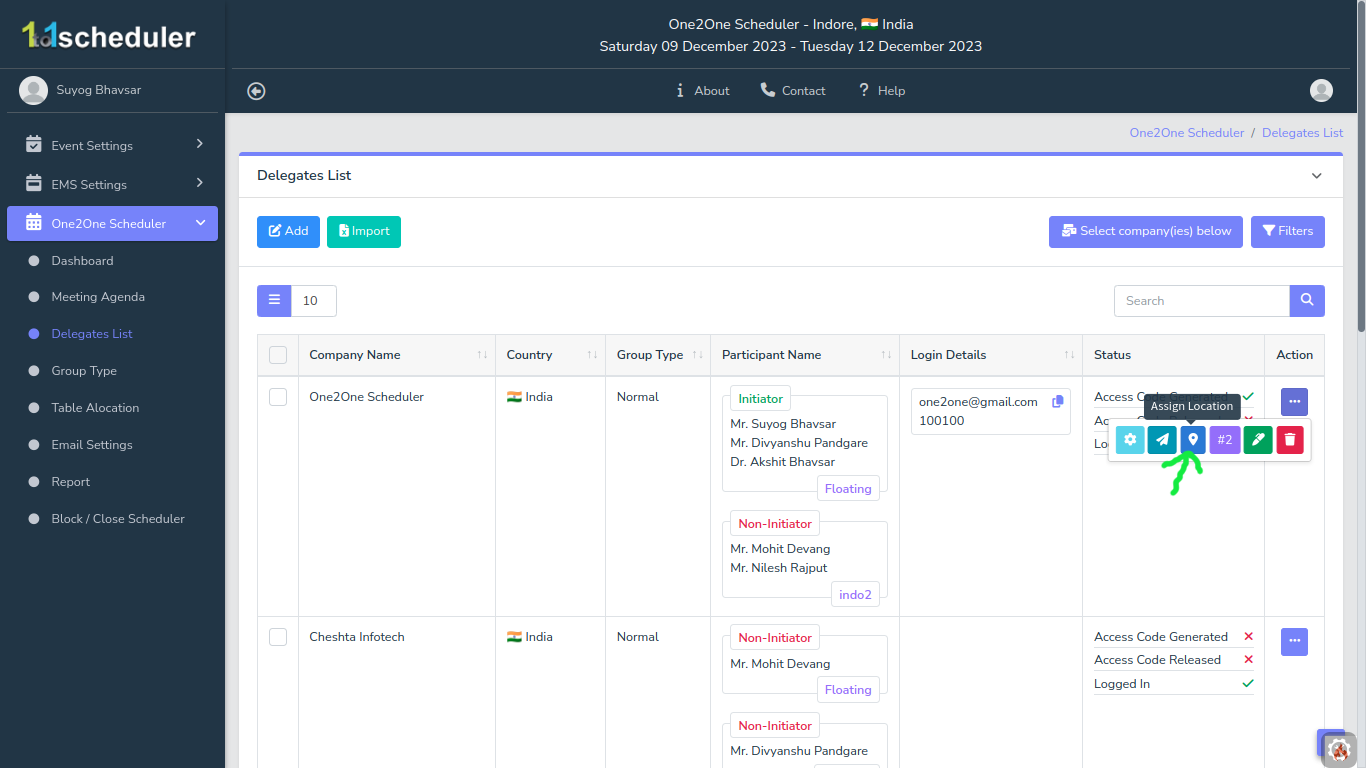Toggle the select-all checkbox in table header
The height and width of the screenshot is (768, 1366).
click(x=278, y=355)
